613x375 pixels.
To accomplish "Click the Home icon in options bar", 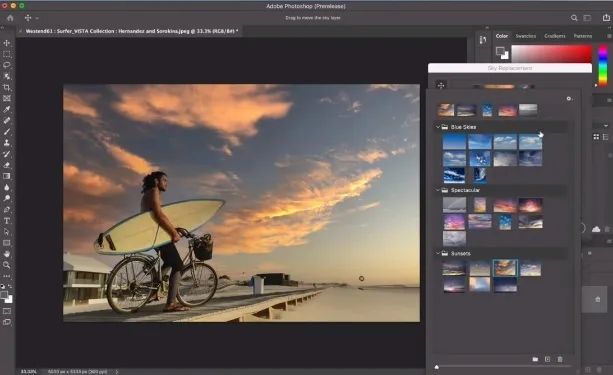I will [x=10, y=18].
